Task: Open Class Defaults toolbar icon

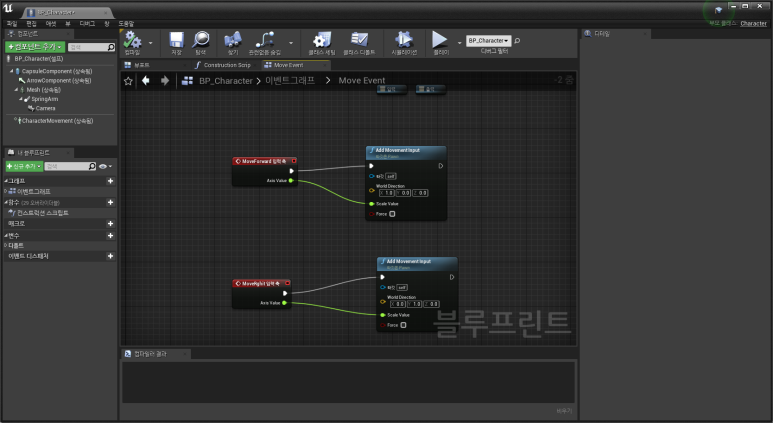Action: [x=359, y=39]
